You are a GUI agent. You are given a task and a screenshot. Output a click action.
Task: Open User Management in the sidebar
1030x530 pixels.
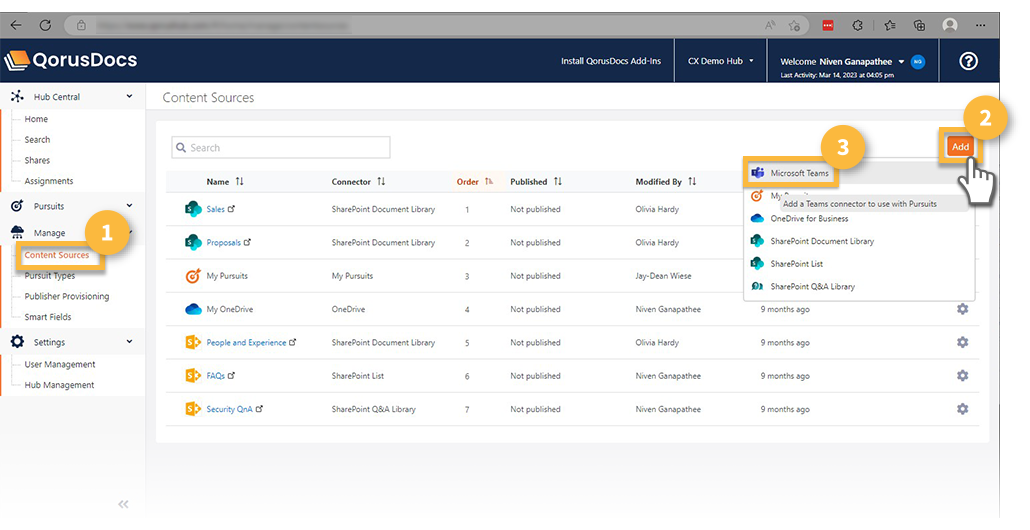60,364
